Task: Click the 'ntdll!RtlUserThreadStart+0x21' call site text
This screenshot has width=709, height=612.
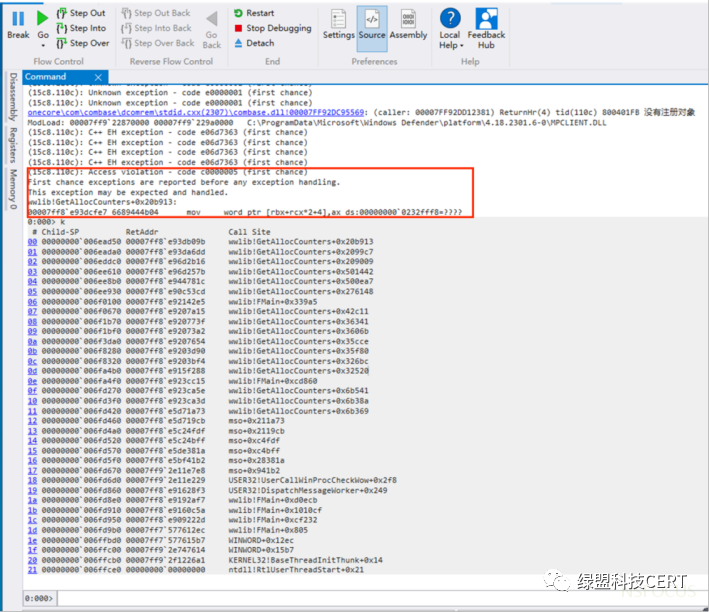Action: pos(296,570)
